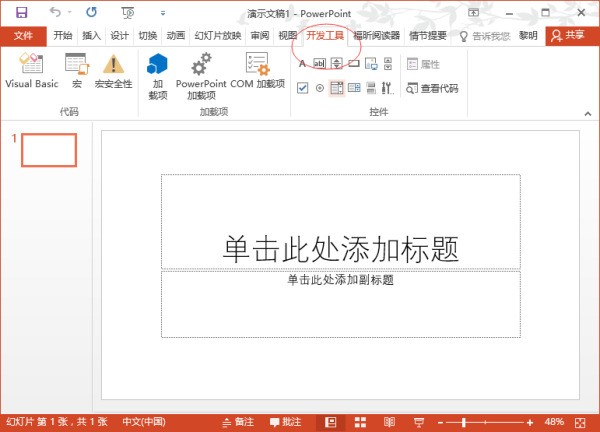Open 宏安全性 macro security settings
The height and width of the screenshot is (432, 600).
tap(113, 71)
